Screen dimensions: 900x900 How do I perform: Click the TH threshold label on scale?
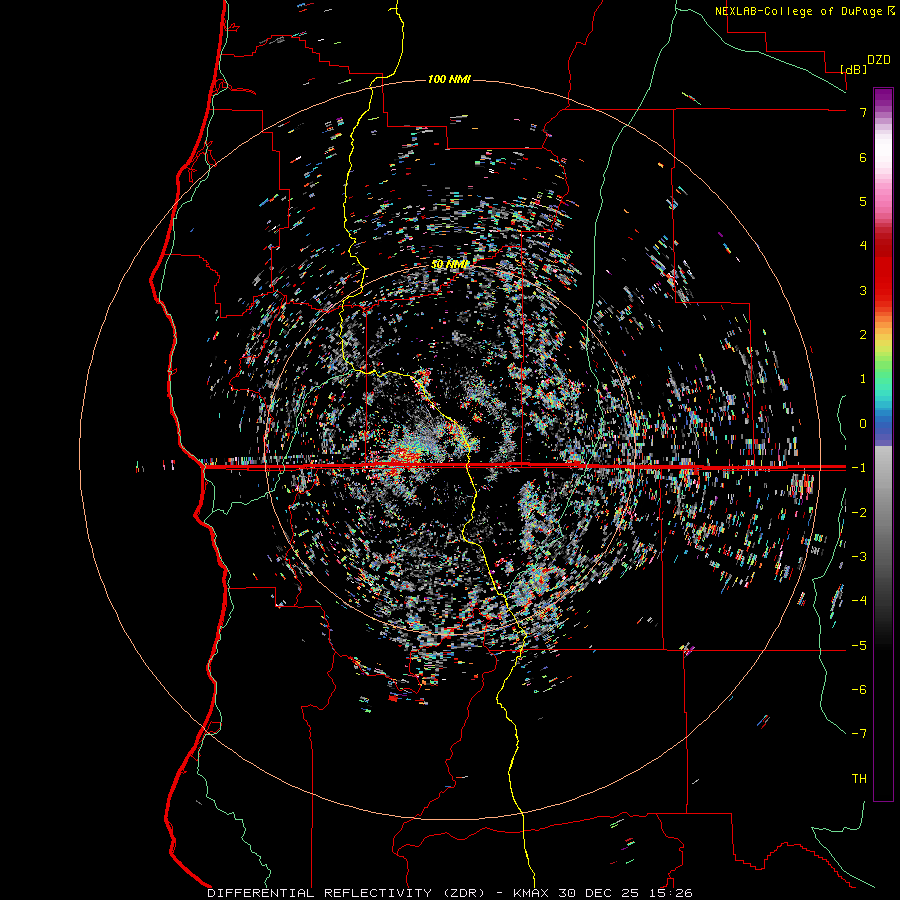pyautogui.click(x=859, y=779)
